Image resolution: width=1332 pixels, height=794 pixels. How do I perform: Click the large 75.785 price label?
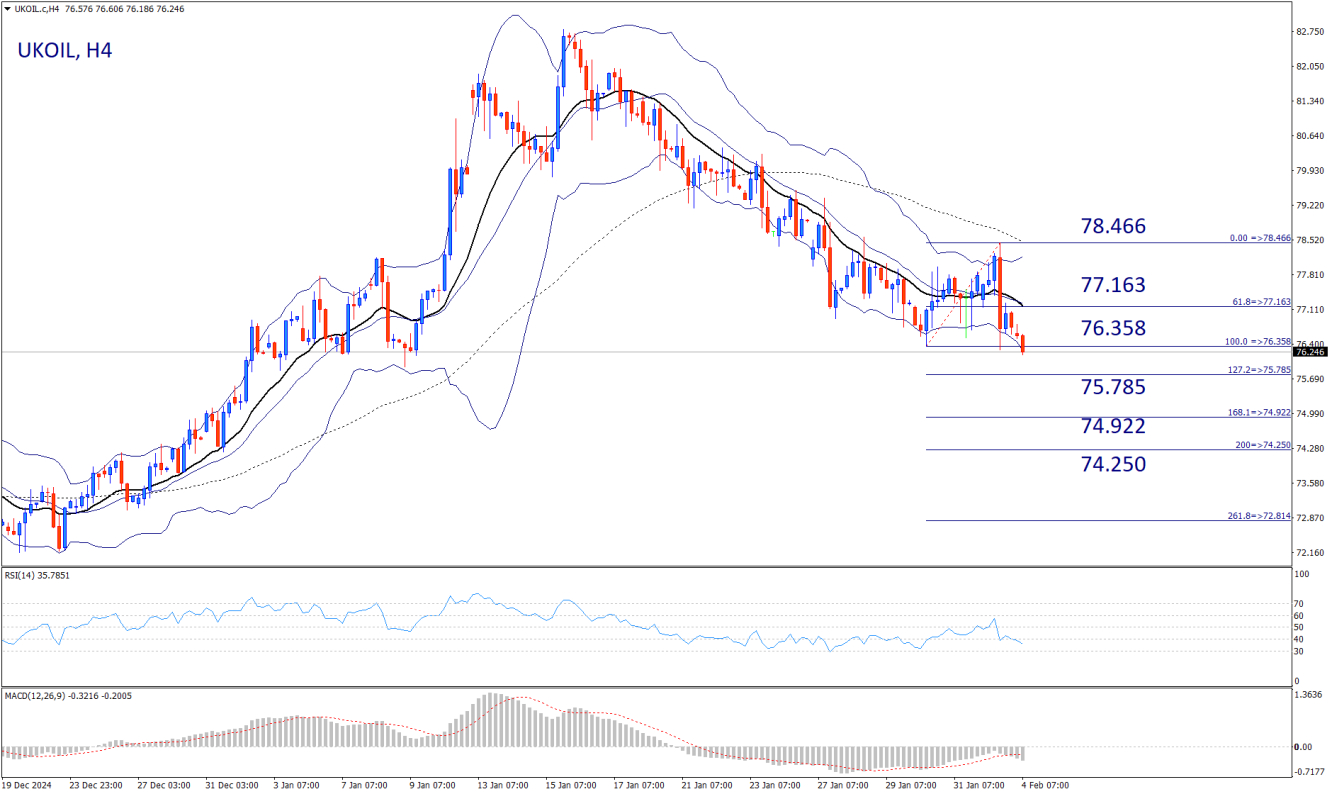(1113, 387)
